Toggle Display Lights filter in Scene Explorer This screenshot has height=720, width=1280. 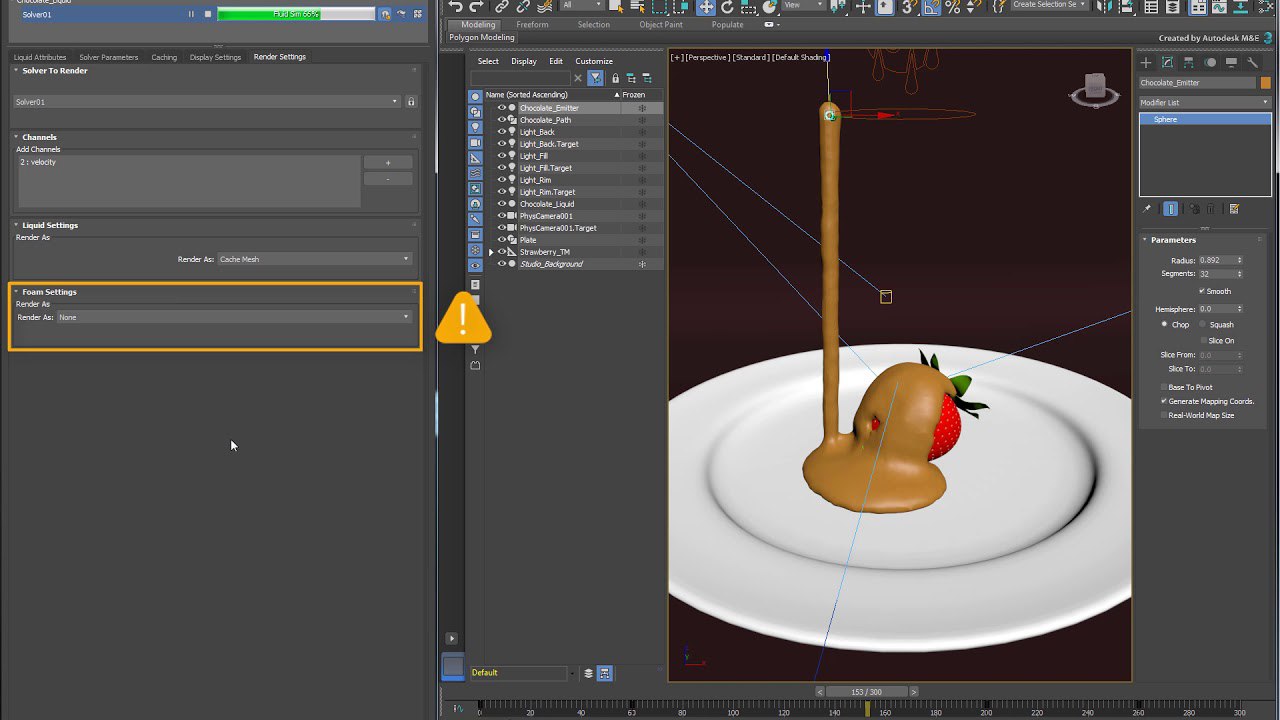(475, 127)
